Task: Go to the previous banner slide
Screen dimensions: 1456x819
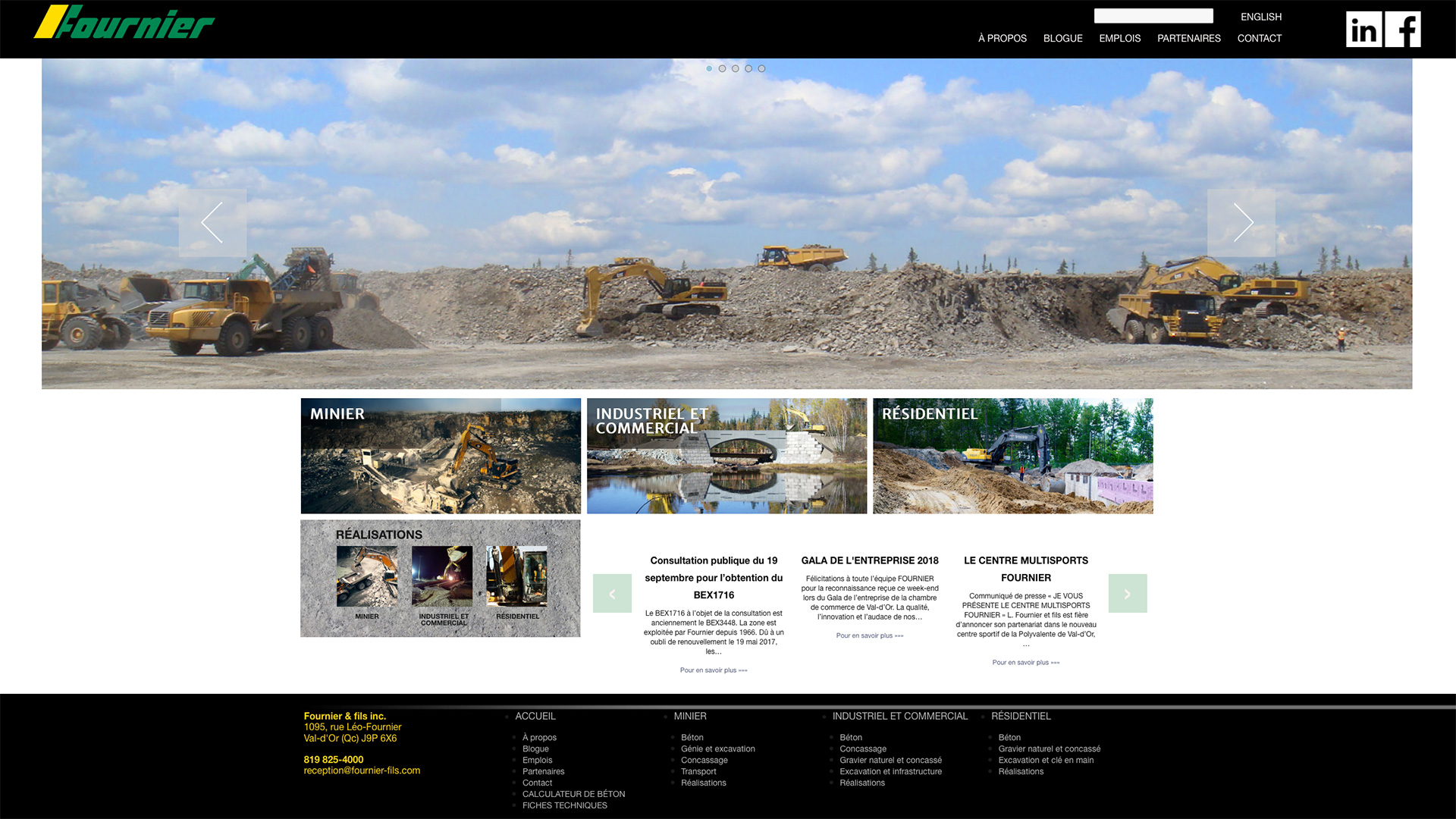Action: click(x=213, y=222)
